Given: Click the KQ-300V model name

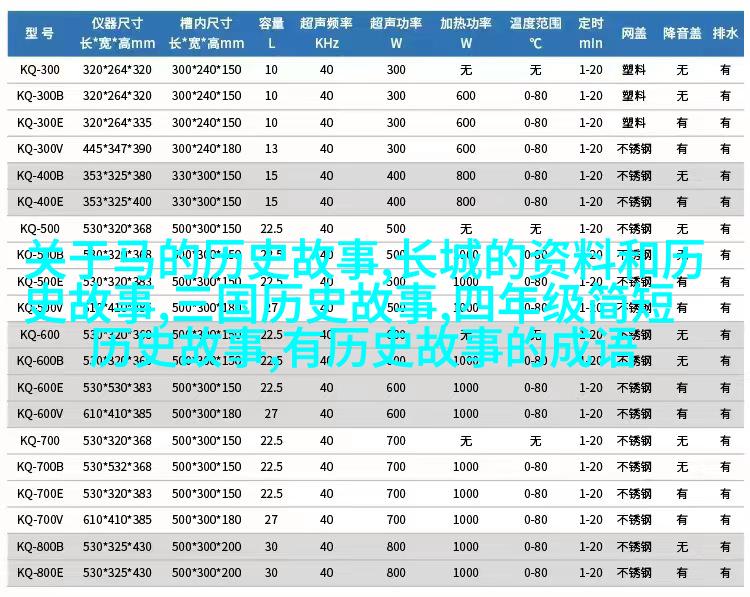Looking at the screenshot, I should click(40, 148).
